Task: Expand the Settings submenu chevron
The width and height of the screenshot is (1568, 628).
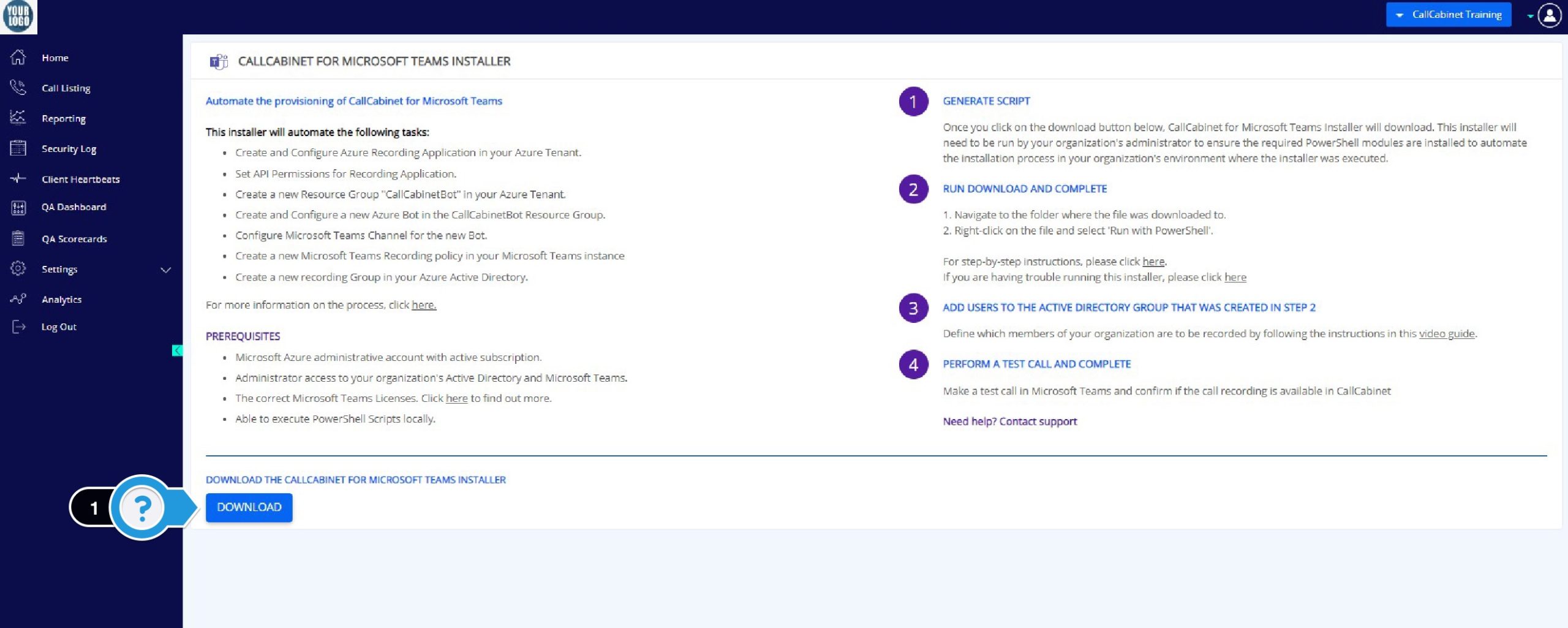Action: [165, 270]
